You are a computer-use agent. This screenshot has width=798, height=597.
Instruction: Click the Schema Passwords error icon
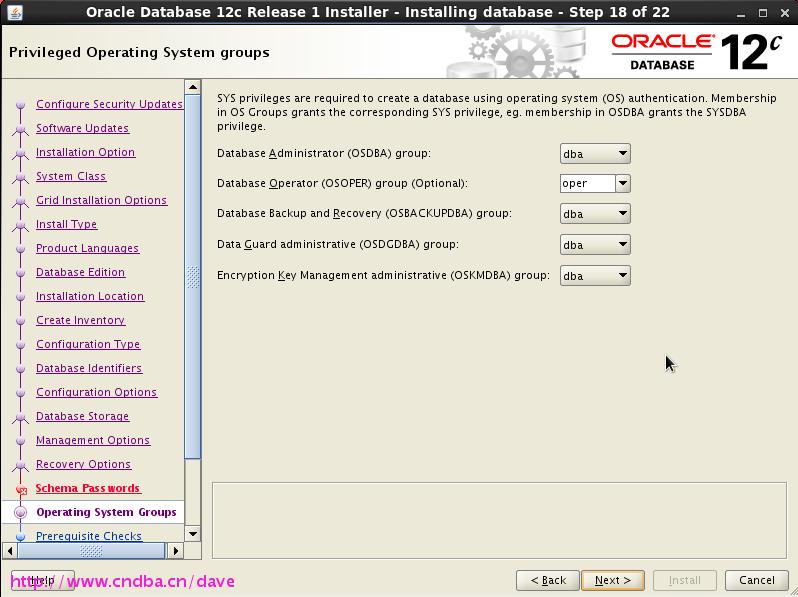pos(21,490)
